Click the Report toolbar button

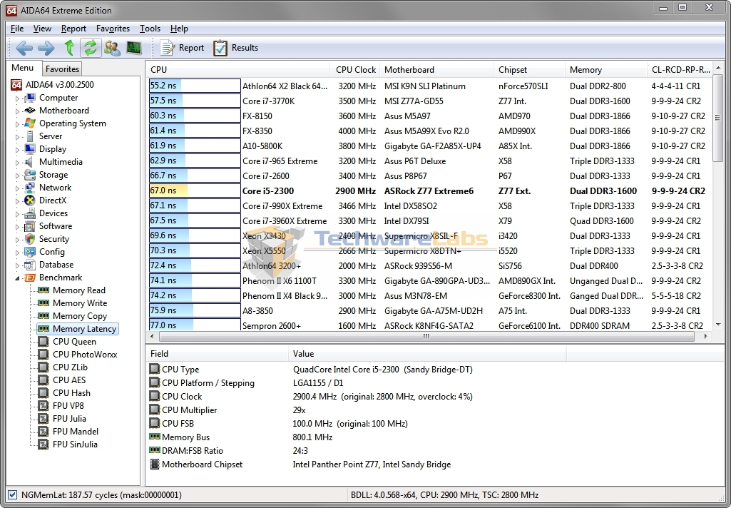click(182, 48)
